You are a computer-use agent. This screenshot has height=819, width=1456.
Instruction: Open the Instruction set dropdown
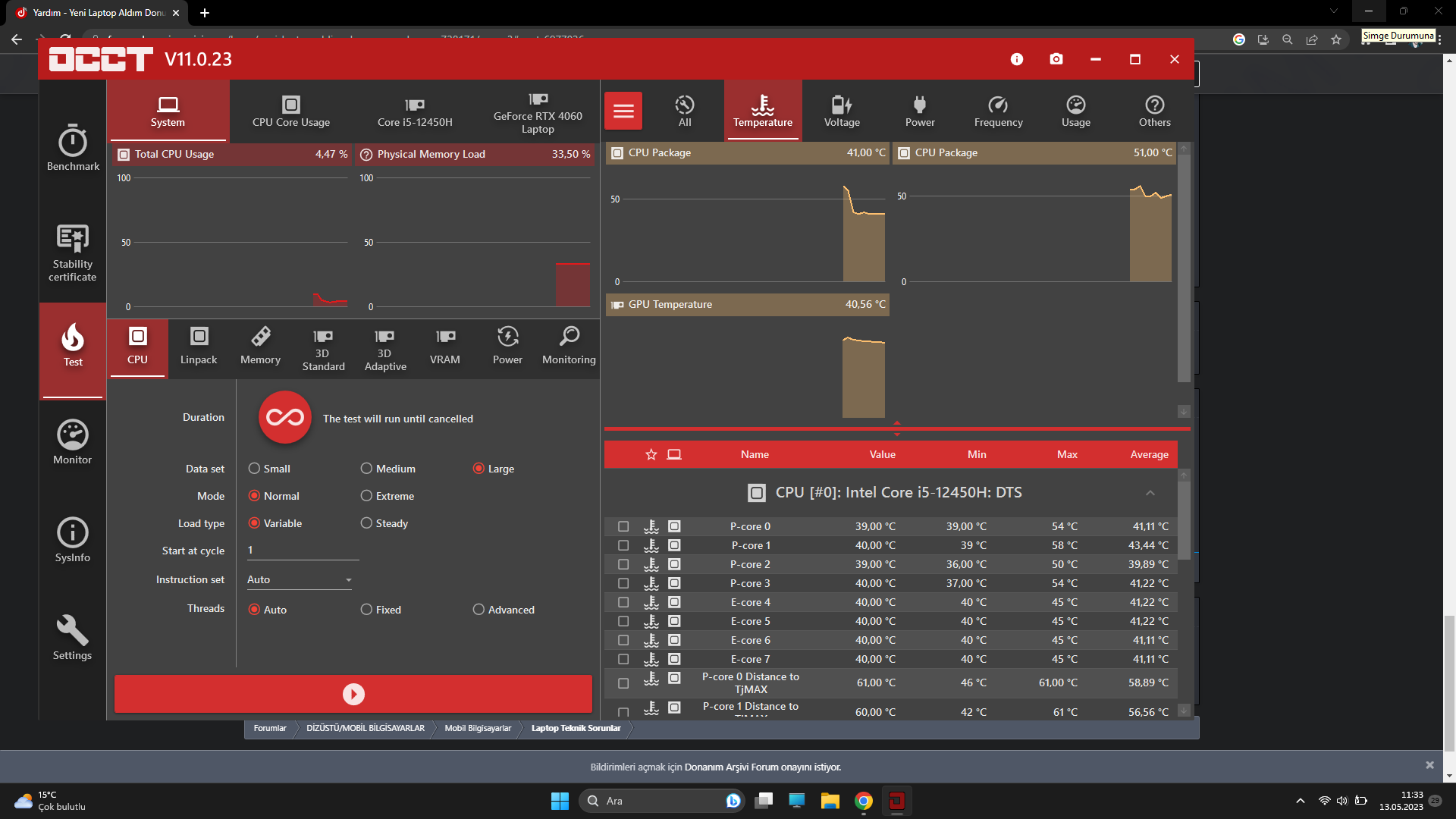click(x=300, y=579)
